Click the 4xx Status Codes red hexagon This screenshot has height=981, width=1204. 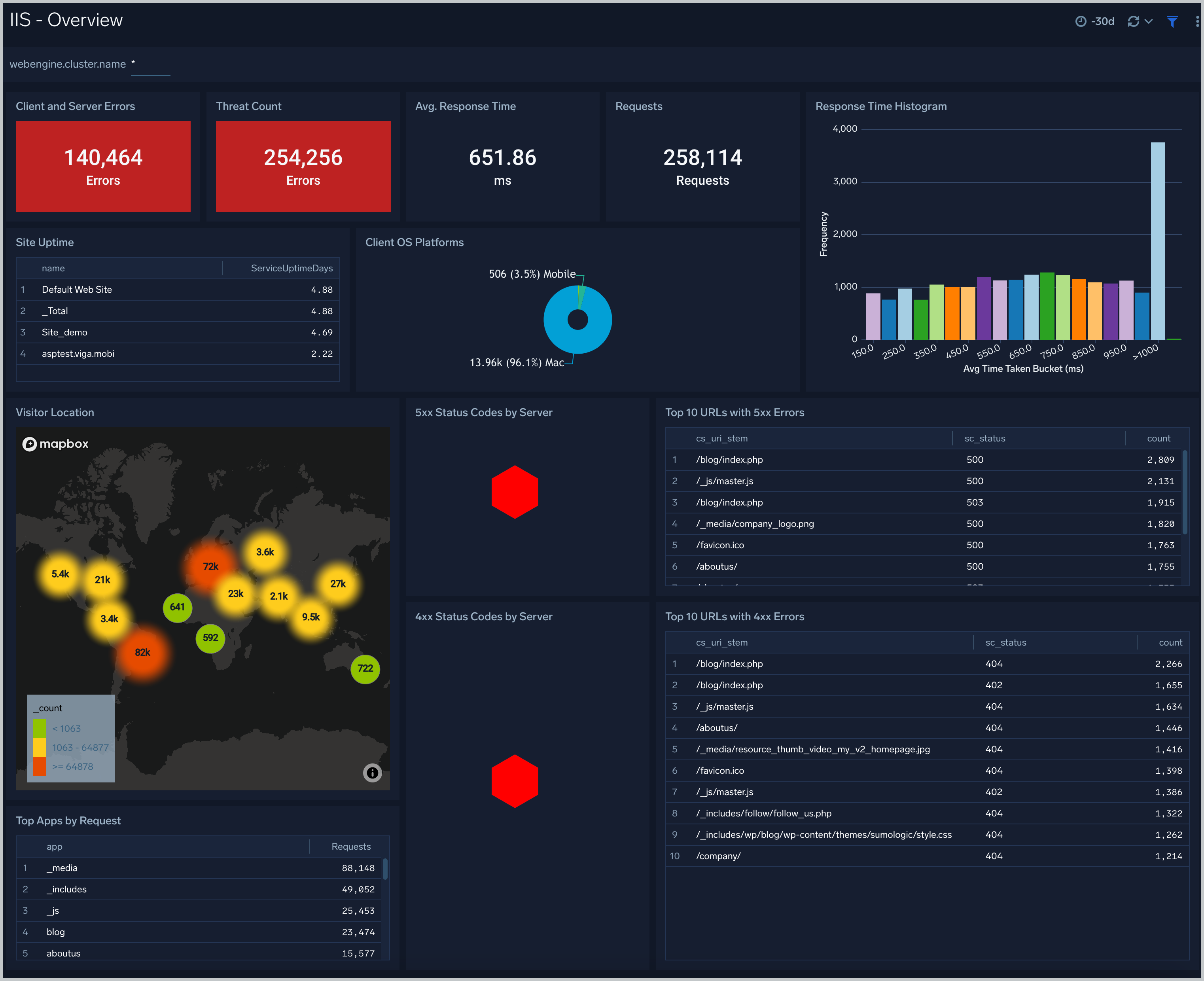[x=515, y=781]
